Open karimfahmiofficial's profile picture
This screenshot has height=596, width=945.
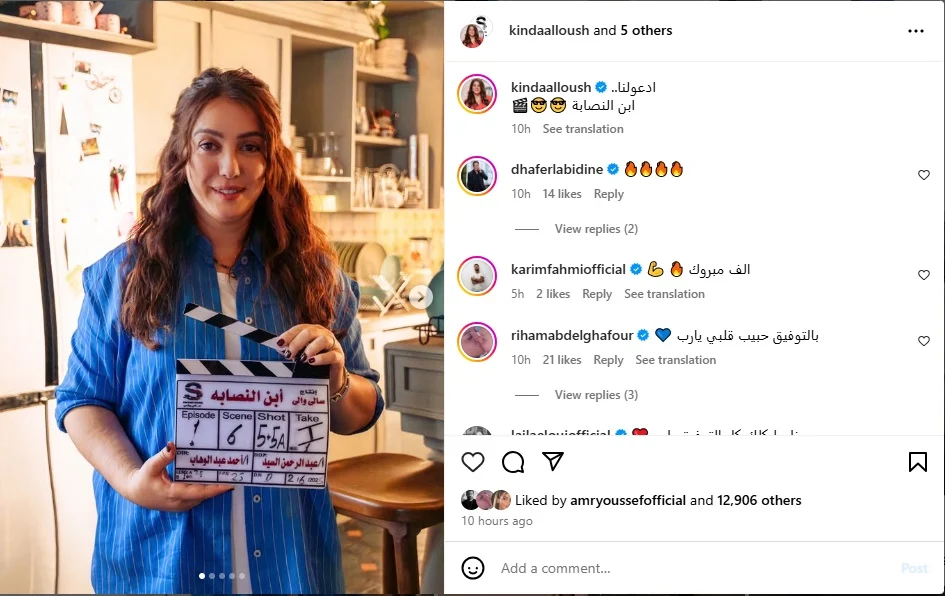(477, 276)
